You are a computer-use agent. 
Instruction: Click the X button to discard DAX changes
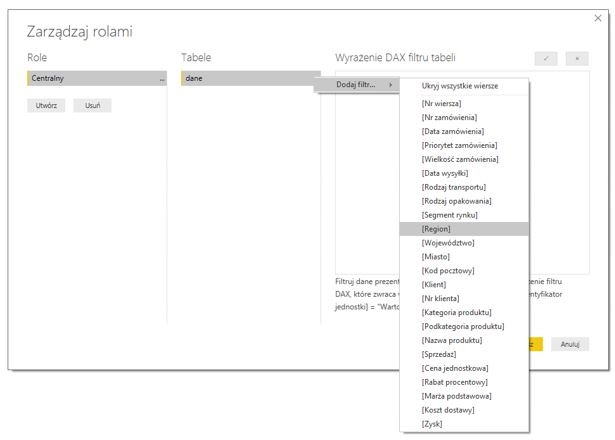pos(577,59)
